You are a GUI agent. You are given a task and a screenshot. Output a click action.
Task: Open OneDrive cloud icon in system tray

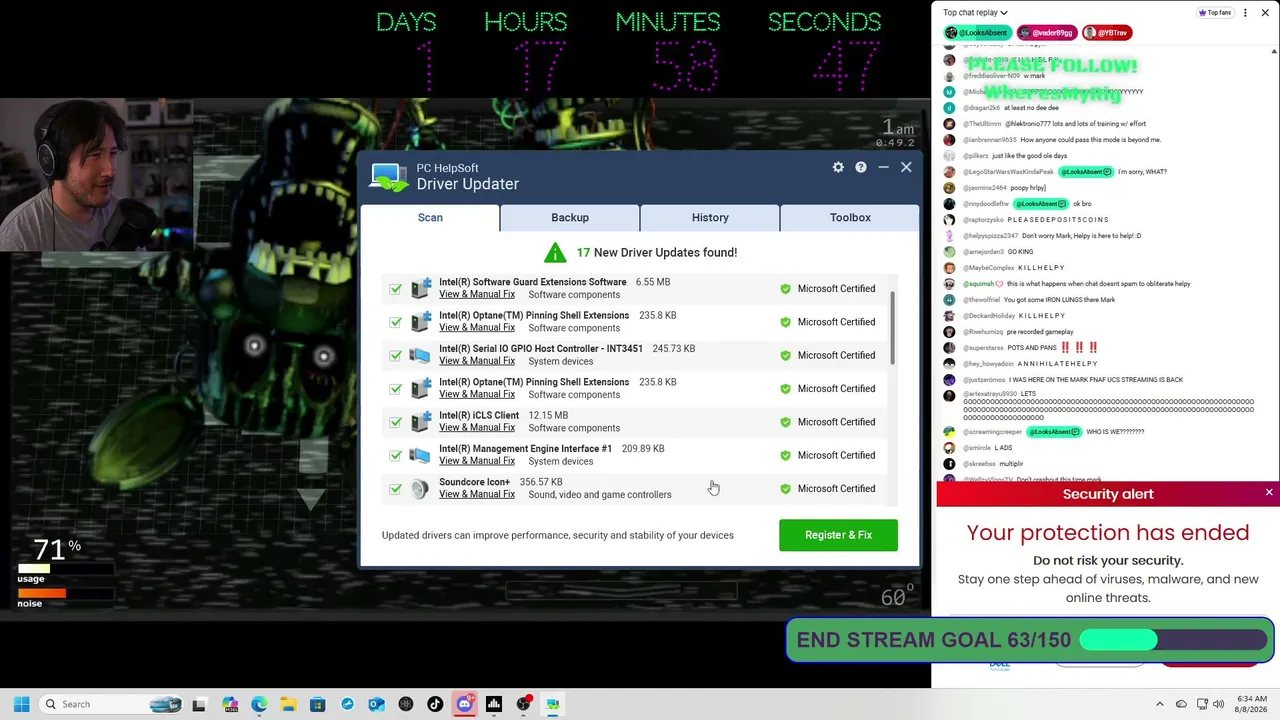pyautogui.click(x=1181, y=704)
